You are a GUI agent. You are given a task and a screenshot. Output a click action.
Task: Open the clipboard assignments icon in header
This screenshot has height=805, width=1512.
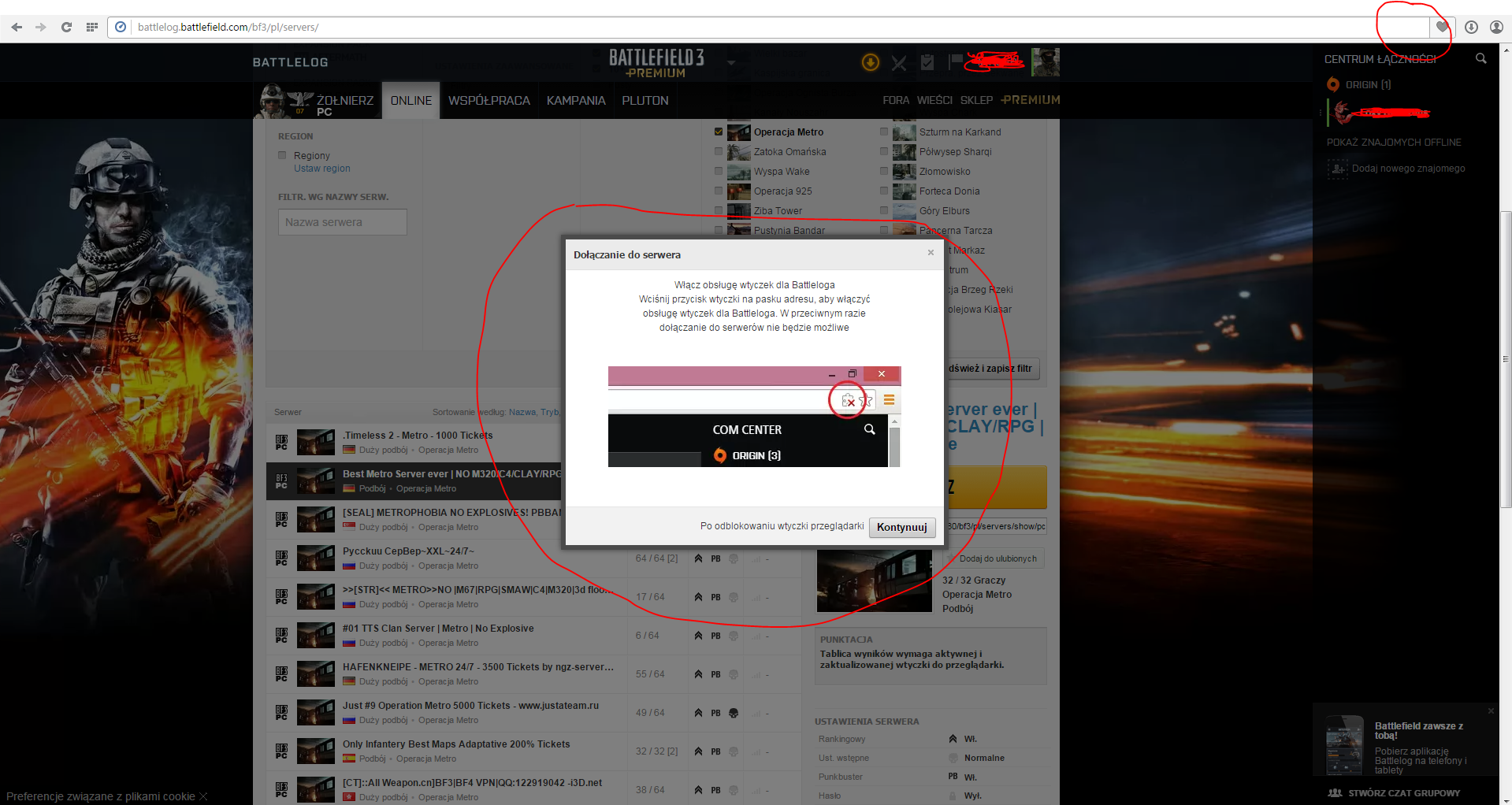pyautogui.click(x=927, y=62)
